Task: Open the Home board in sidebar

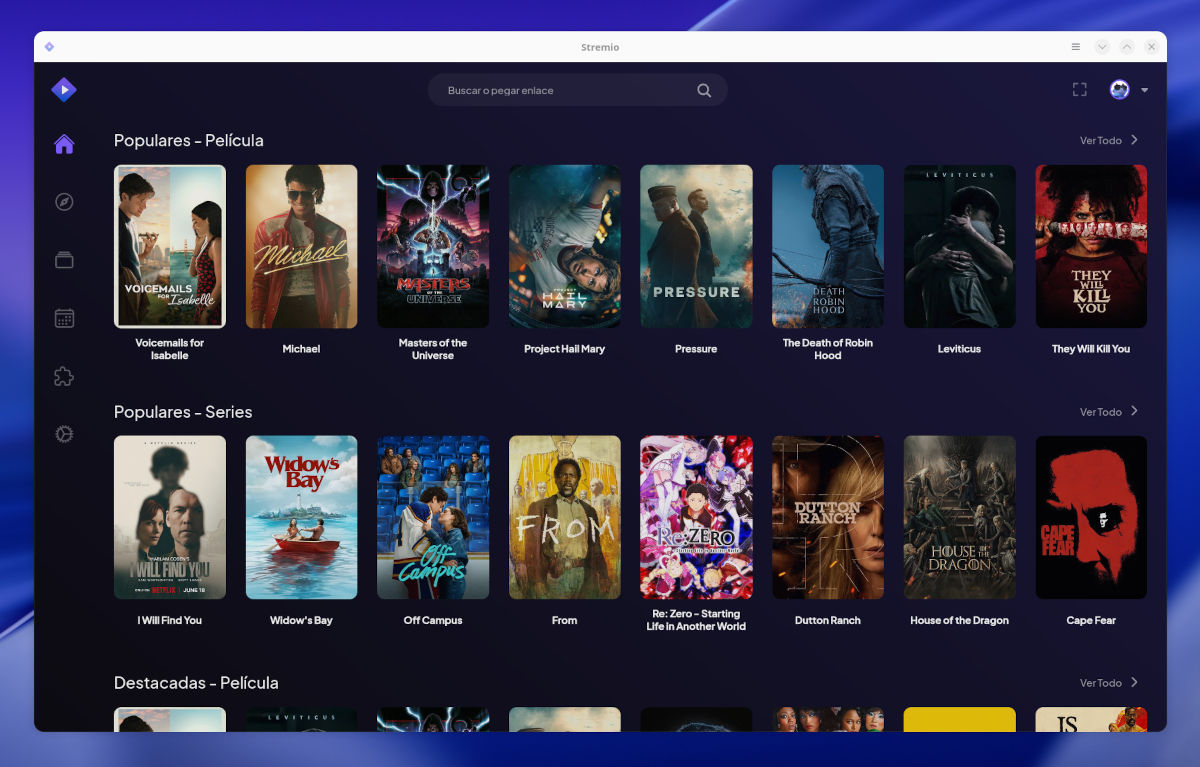Action: pos(64,144)
